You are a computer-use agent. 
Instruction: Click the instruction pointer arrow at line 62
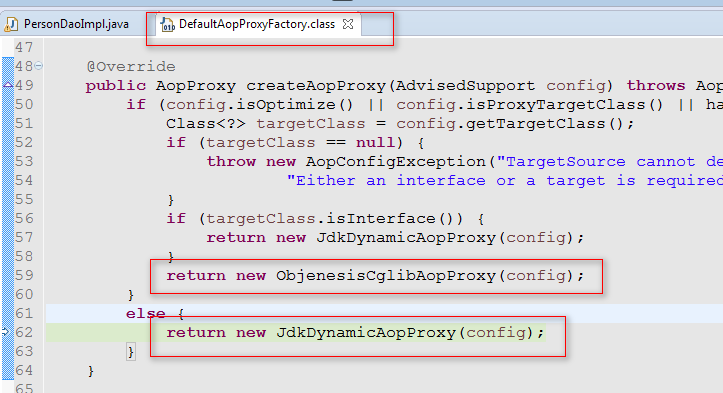click(6, 332)
